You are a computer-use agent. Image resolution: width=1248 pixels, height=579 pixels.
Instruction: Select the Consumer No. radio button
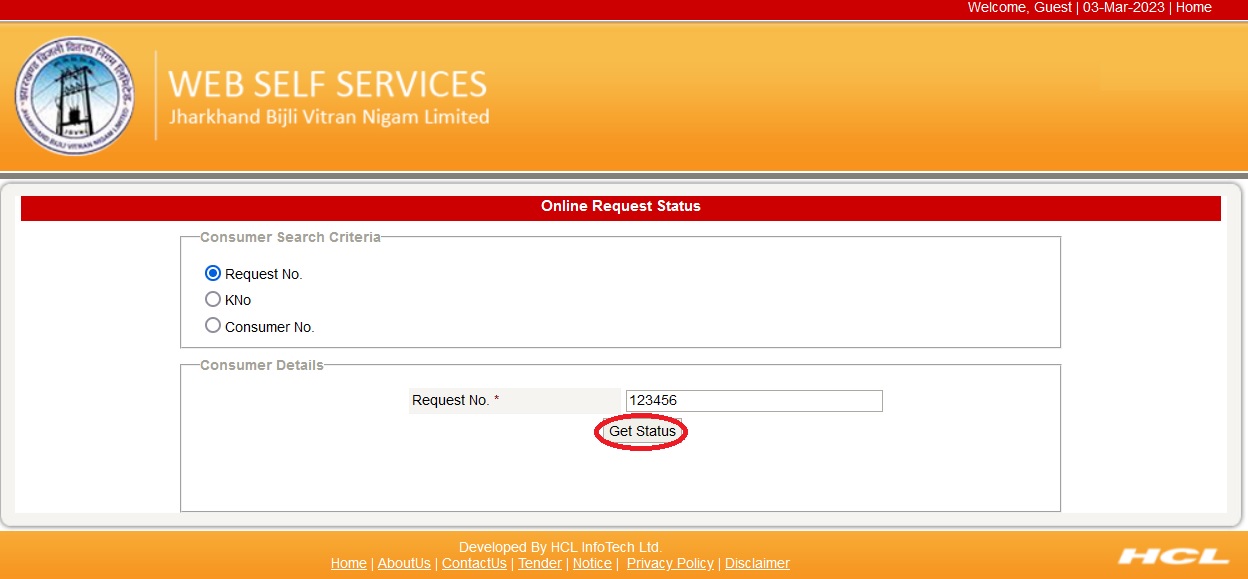click(x=212, y=325)
